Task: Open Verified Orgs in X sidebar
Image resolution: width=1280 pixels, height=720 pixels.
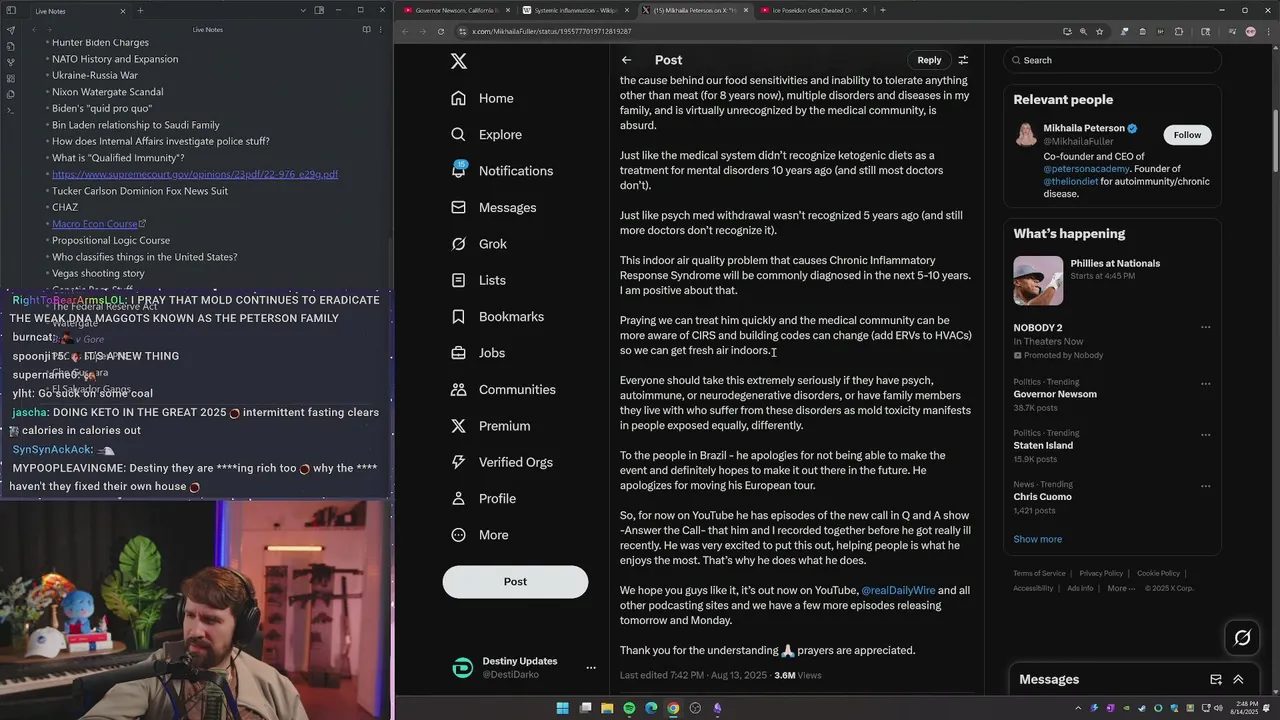Action: (x=501, y=462)
